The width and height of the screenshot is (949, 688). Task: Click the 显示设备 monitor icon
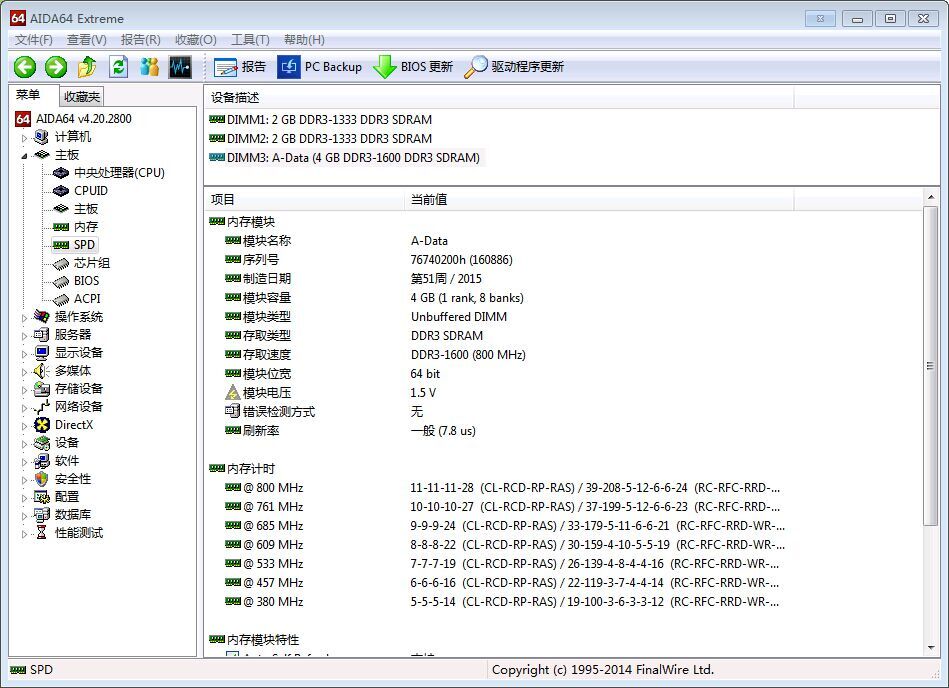41,353
